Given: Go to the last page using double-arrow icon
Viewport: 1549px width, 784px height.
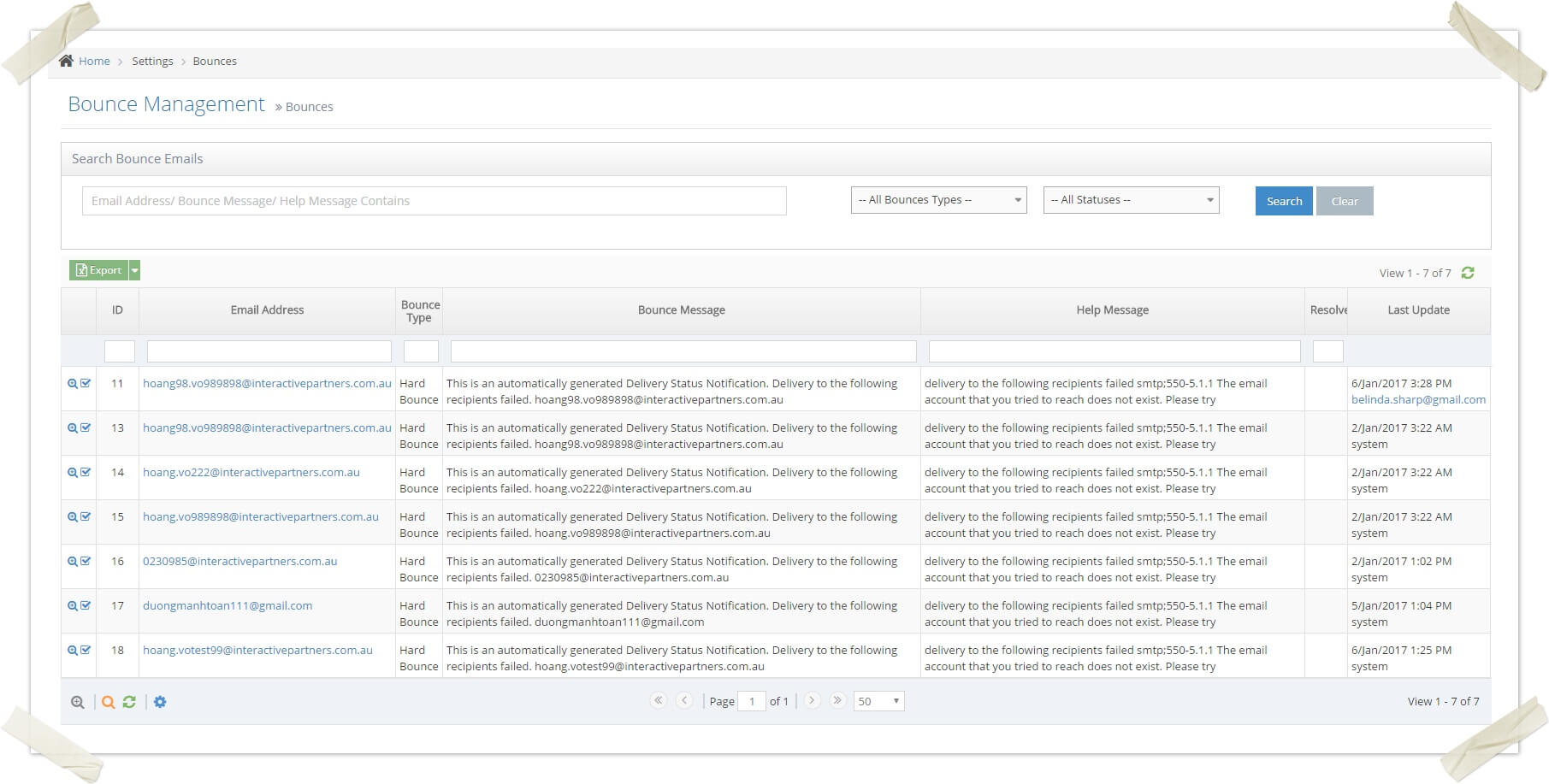Looking at the screenshot, I should tap(837, 700).
